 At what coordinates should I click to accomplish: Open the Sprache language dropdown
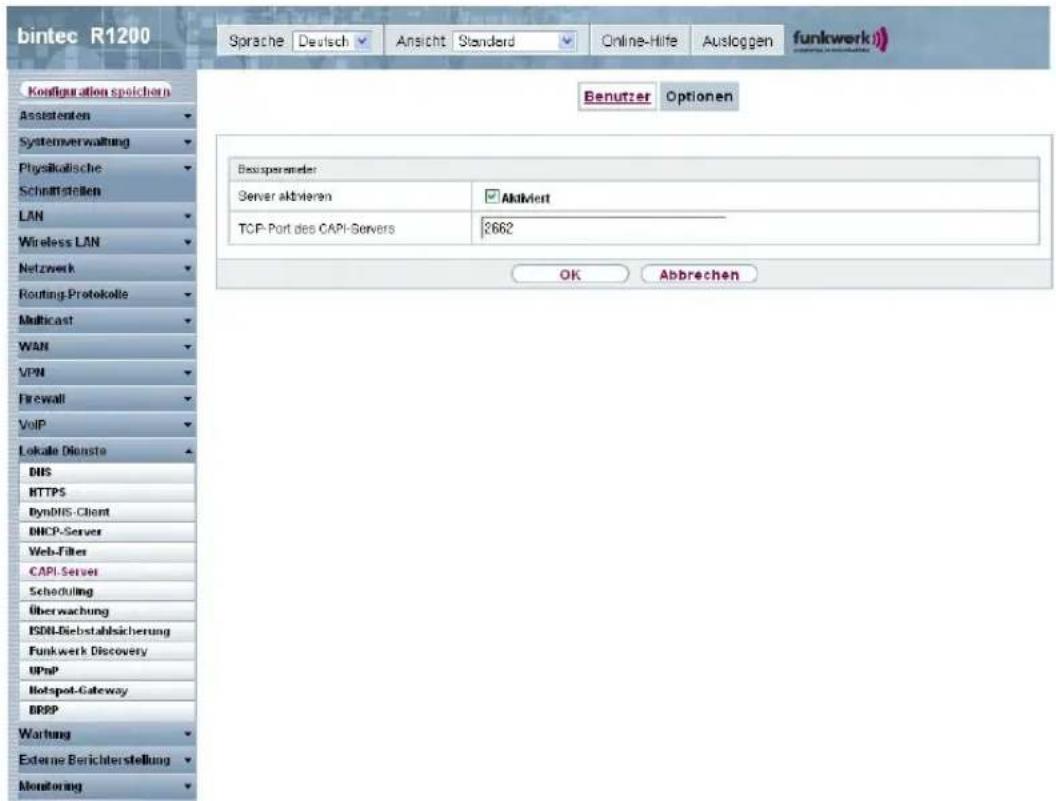click(332, 41)
